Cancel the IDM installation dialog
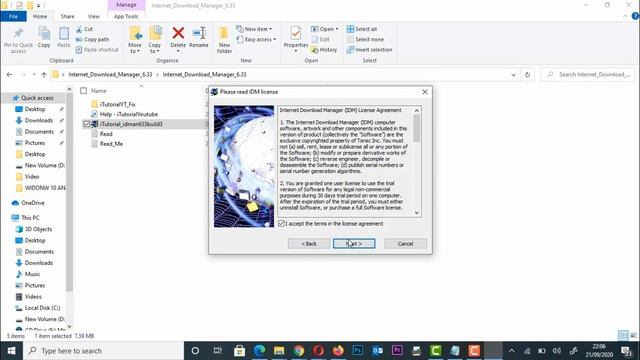The height and width of the screenshot is (360, 640). (405, 244)
